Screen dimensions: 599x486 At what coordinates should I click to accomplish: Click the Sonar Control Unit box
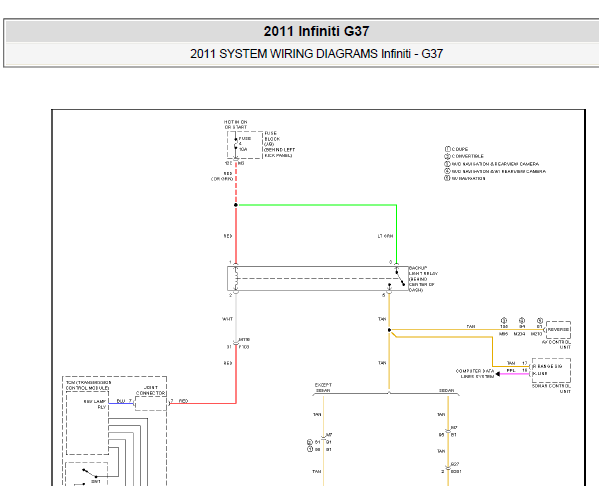tap(551, 371)
